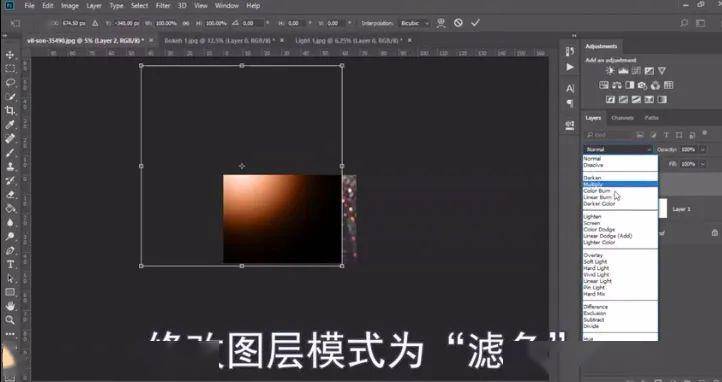Toggle filter for type layers
Viewport: 722px width, 382px height.
pos(666,135)
